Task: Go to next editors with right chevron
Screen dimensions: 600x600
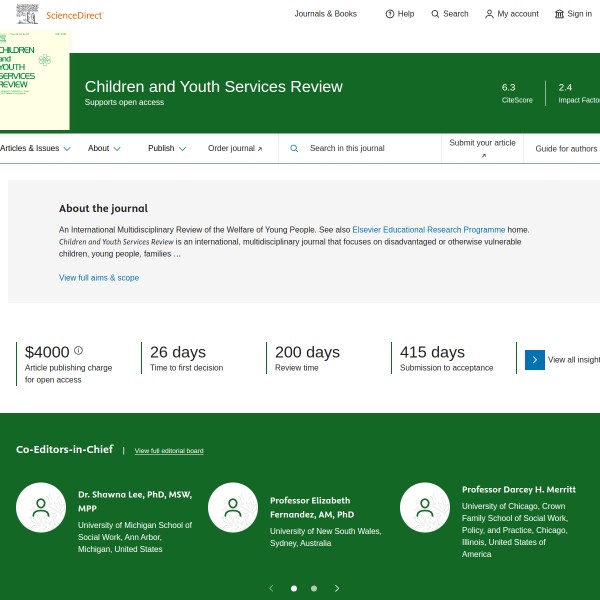Action: 337,588
